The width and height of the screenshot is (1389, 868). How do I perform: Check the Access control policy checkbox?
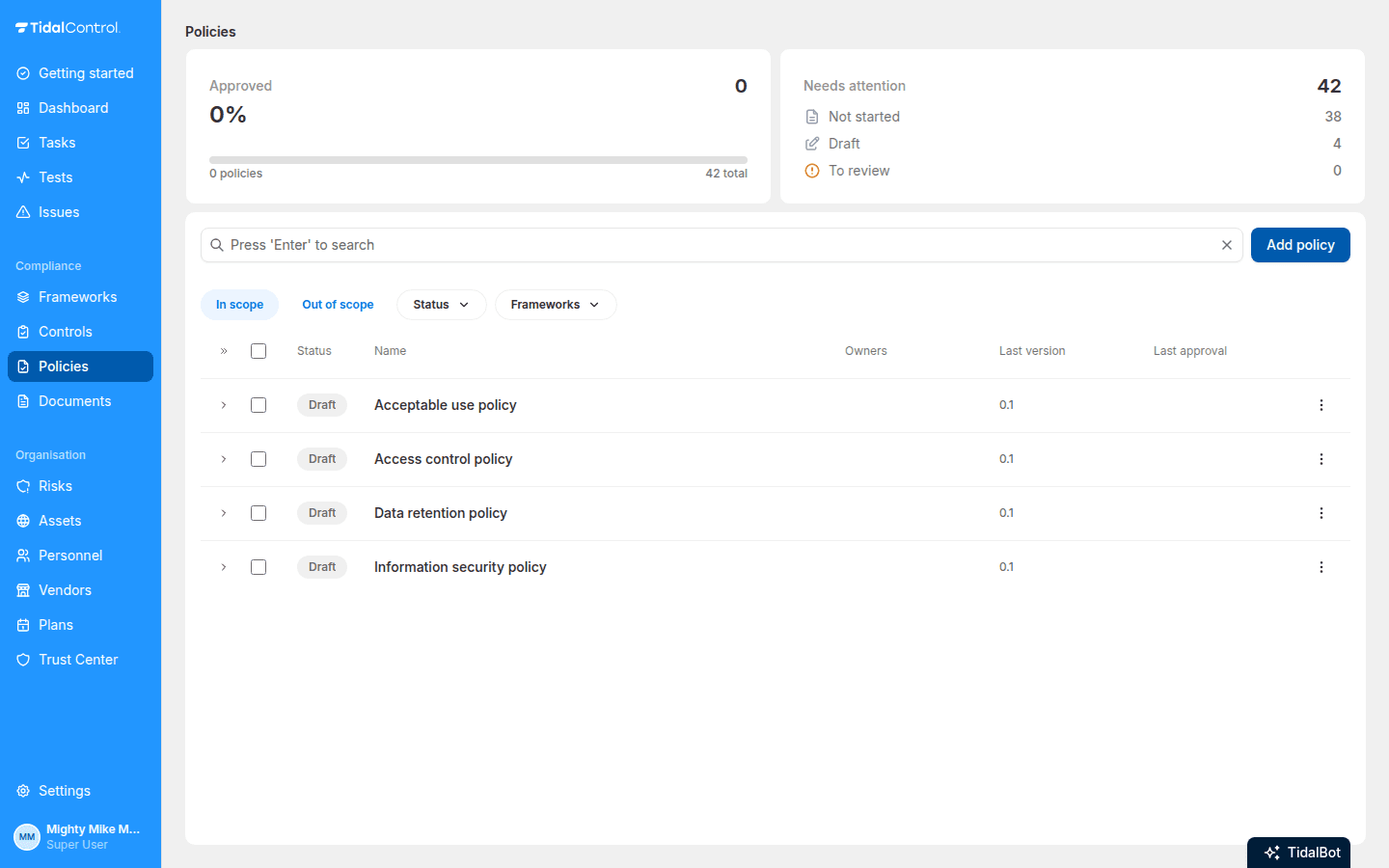[x=259, y=459]
